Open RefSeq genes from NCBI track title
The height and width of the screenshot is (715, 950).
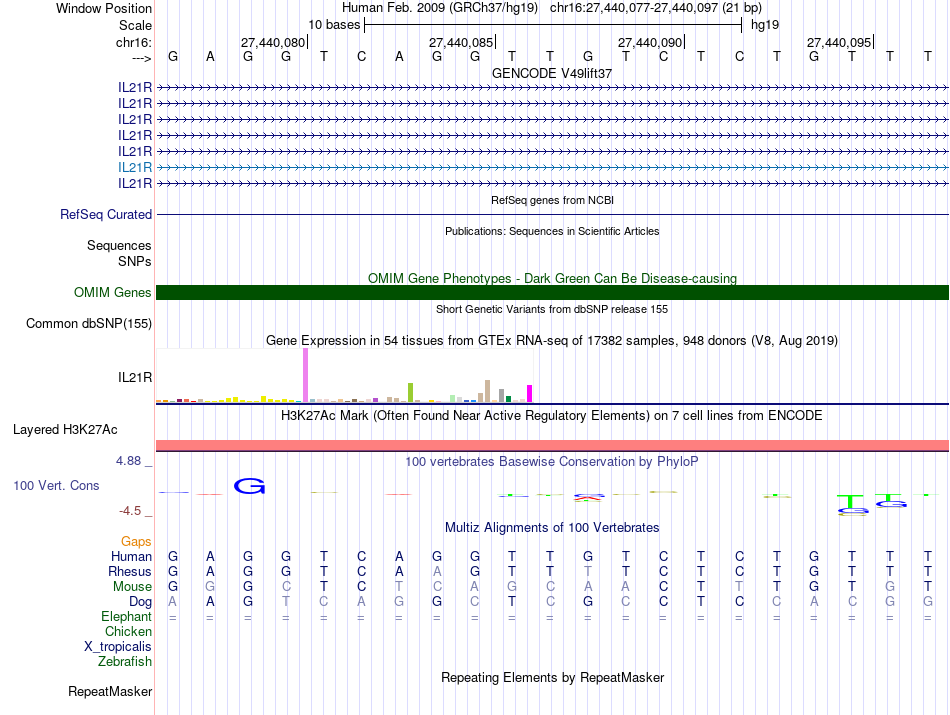552,200
